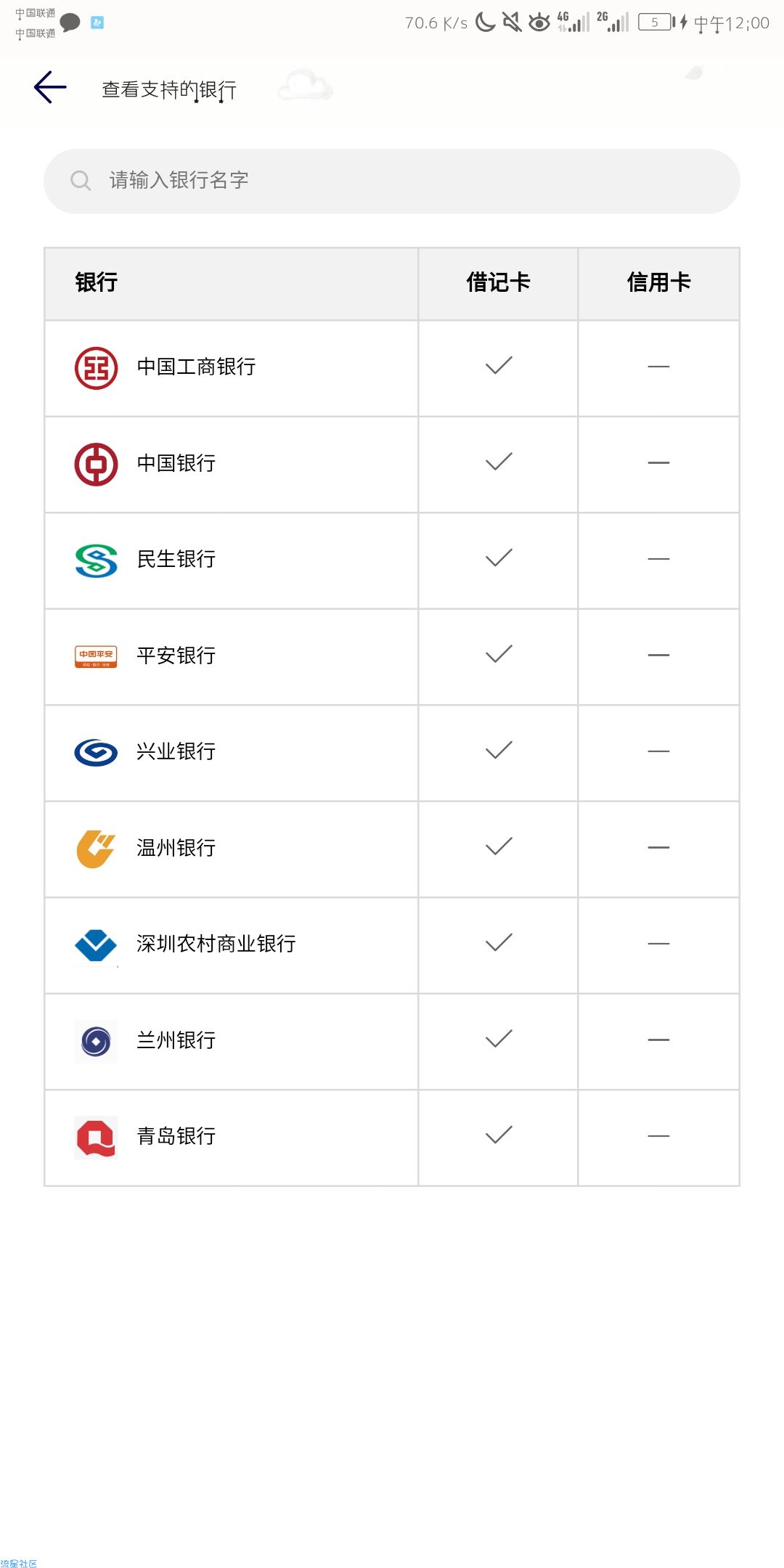This screenshot has width=784, height=1568.
Task: Click the search magnifier icon
Action: [x=81, y=180]
